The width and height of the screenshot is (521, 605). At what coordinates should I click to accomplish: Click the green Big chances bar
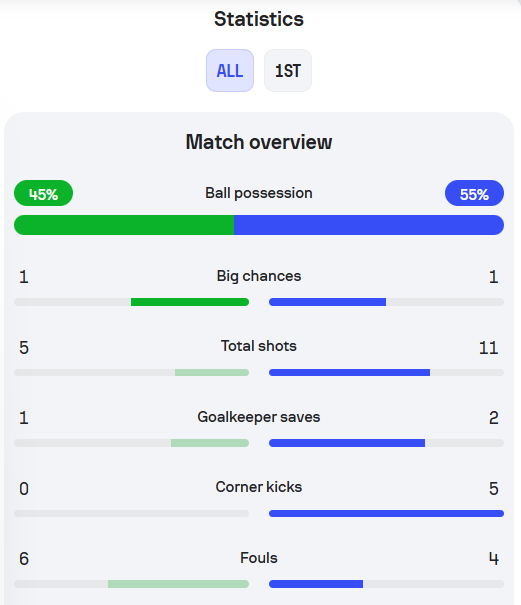(190, 302)
